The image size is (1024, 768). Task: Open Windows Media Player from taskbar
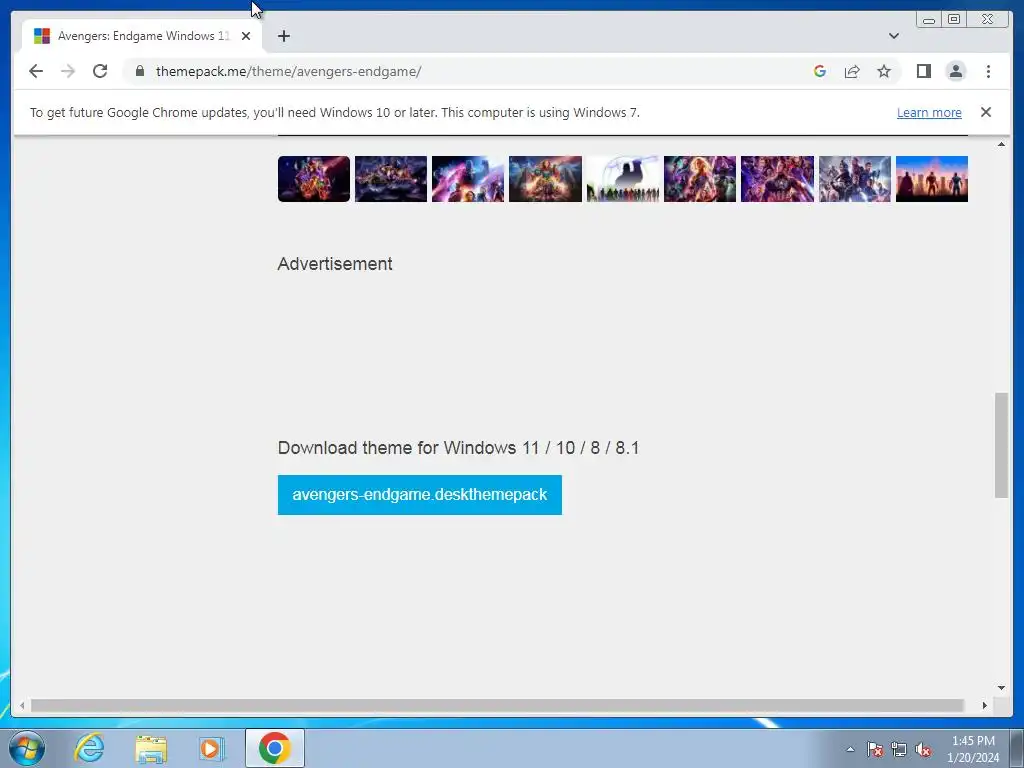[x=212, y=748]
